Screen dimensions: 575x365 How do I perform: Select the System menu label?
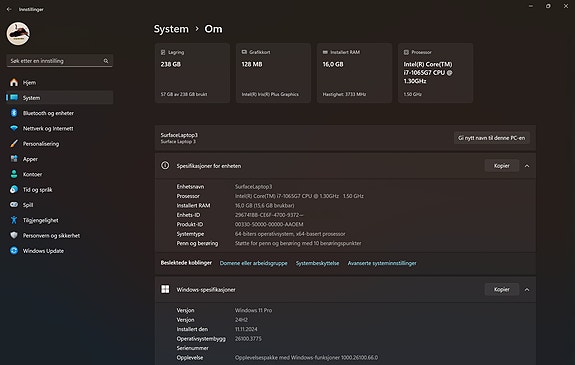[32, 98]
